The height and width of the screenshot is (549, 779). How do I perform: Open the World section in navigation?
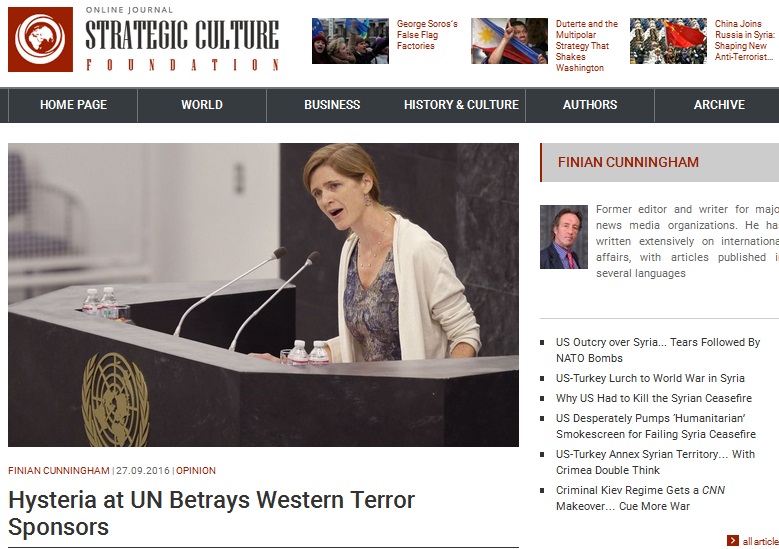202,105
